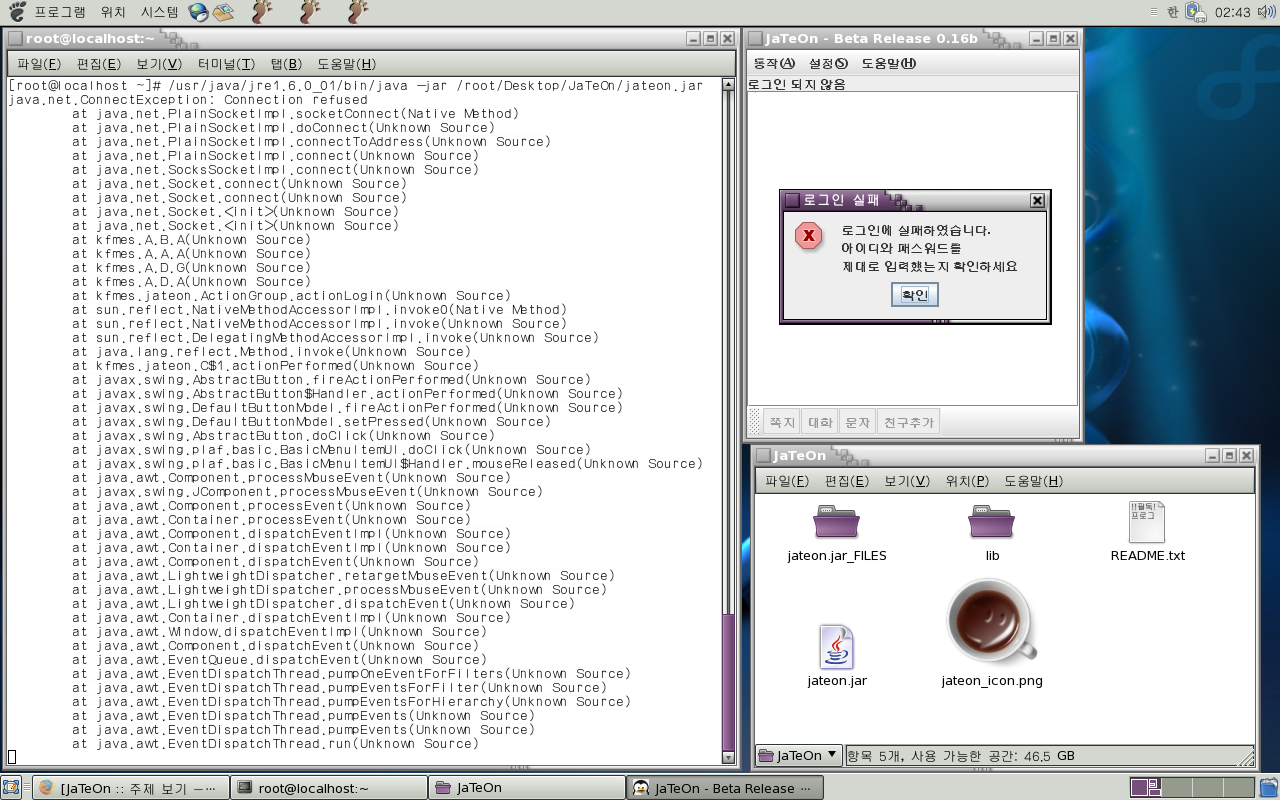Select the README.txt file icon

pos(1147,523)
